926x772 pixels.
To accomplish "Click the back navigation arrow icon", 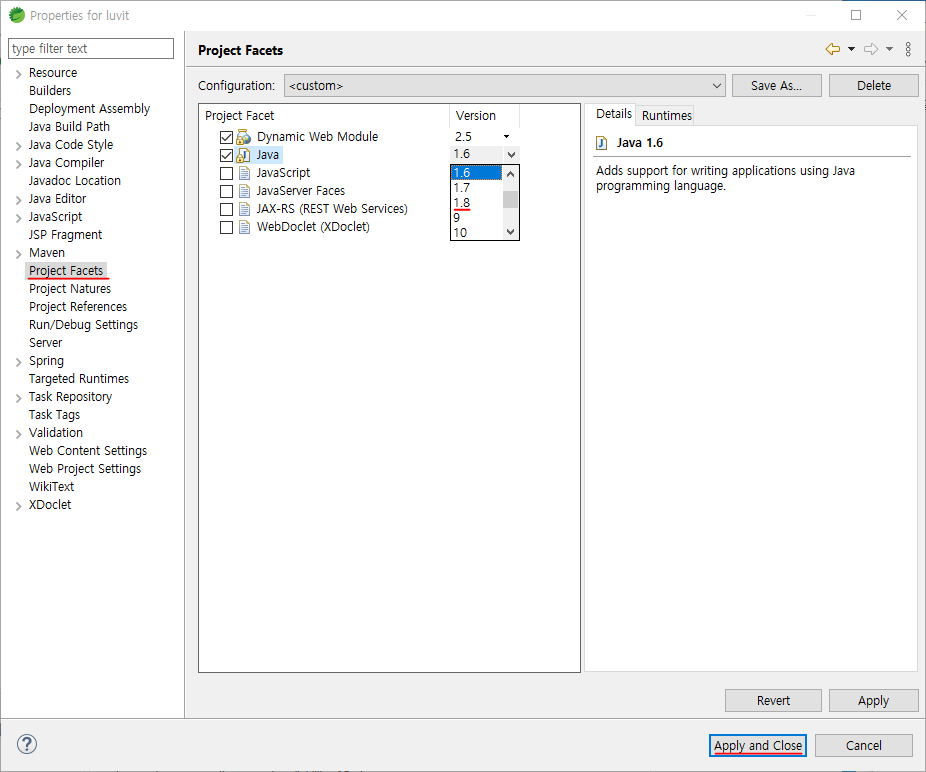I will click(x=833, y=49).
